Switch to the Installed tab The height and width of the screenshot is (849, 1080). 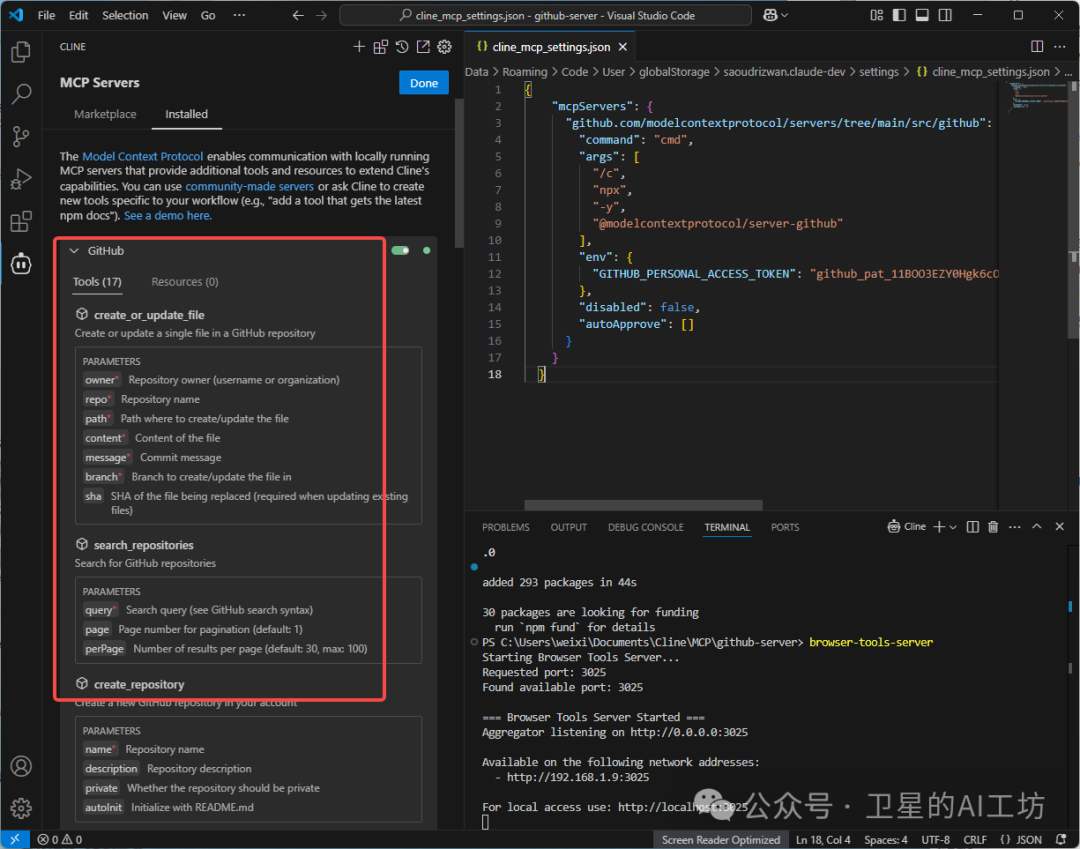186,114
